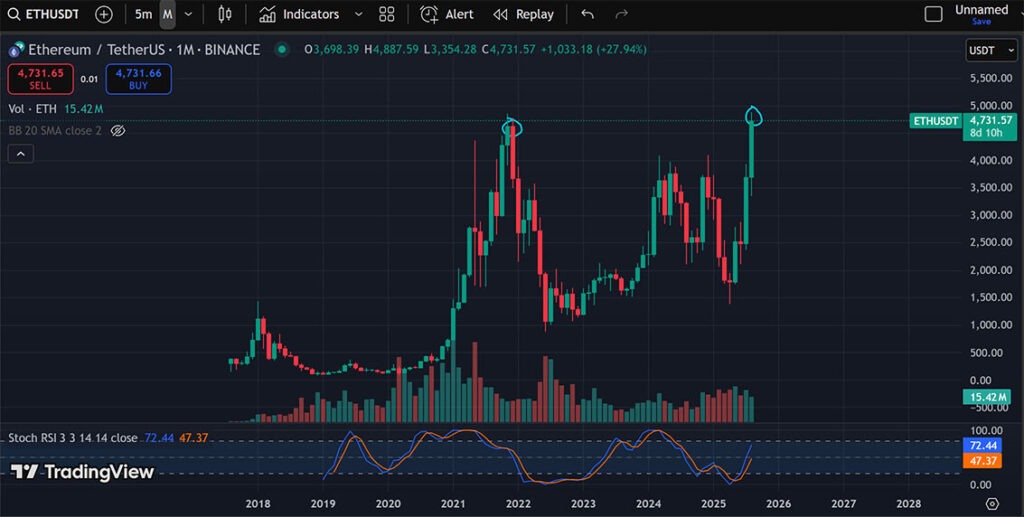
Task: Click the magnifier search icon
Action: [14, 14]
